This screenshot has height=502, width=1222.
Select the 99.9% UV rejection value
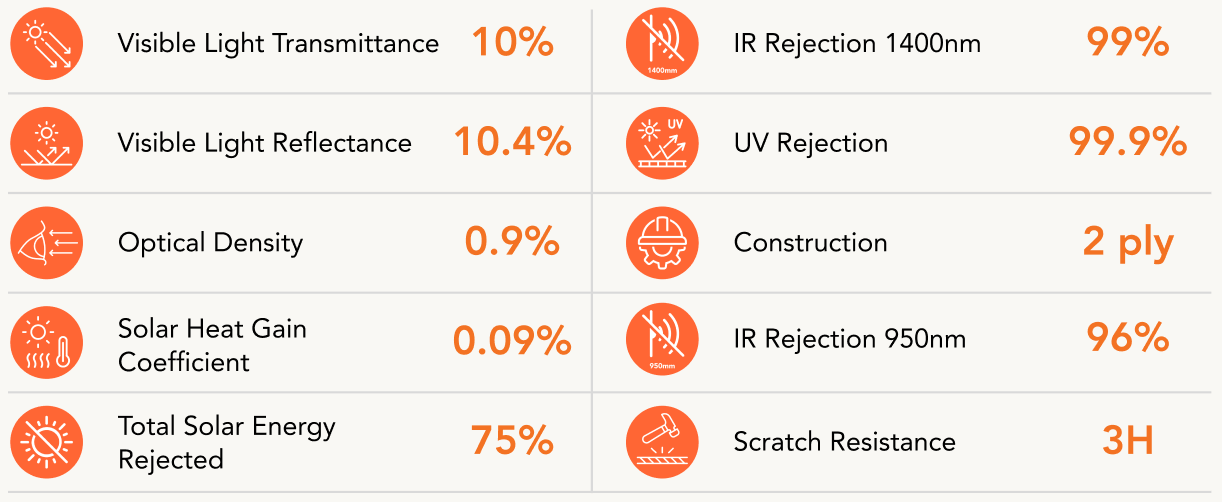1128,143
